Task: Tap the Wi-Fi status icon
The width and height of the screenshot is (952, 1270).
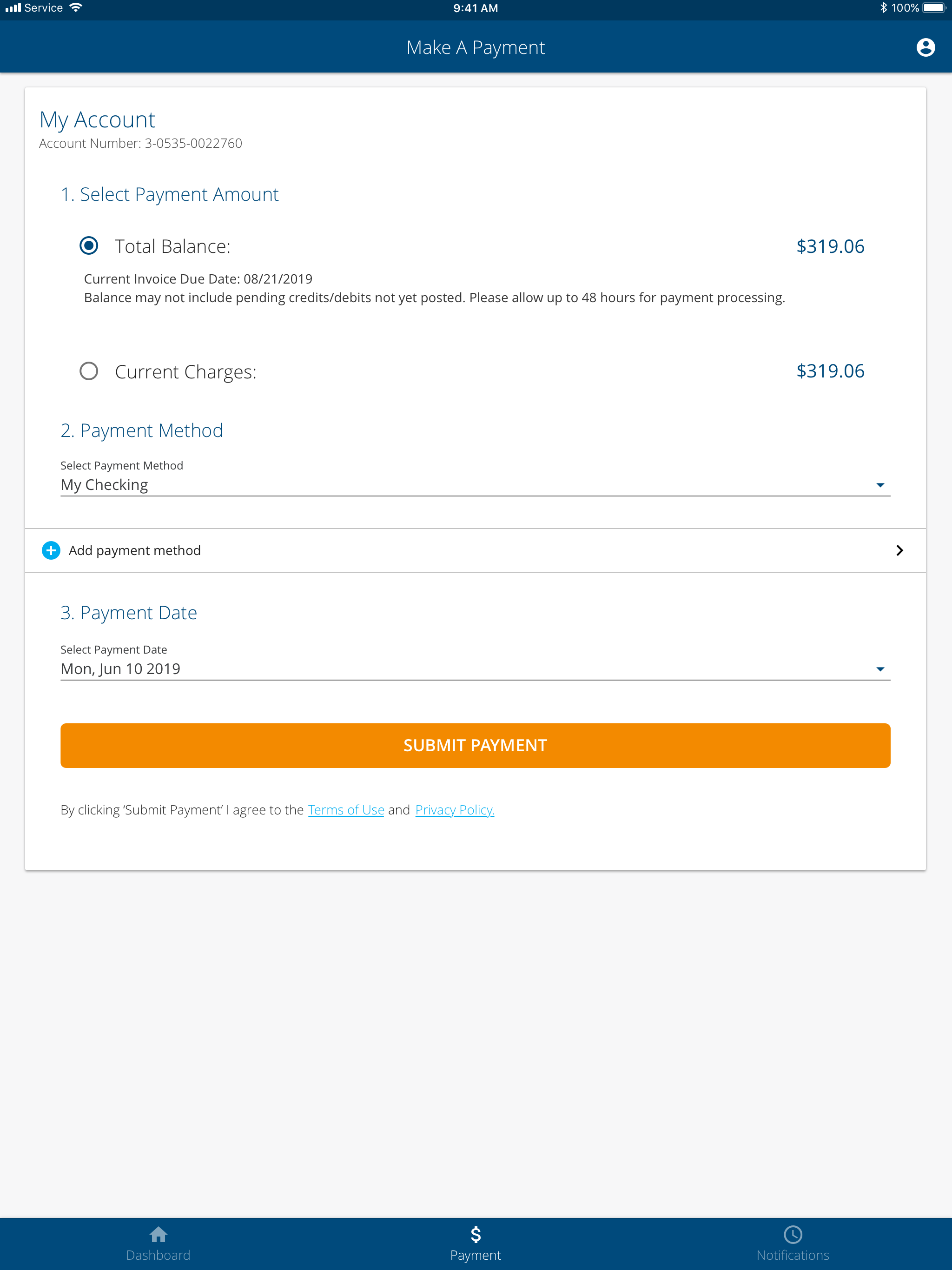Action: (x=76, y=8)
